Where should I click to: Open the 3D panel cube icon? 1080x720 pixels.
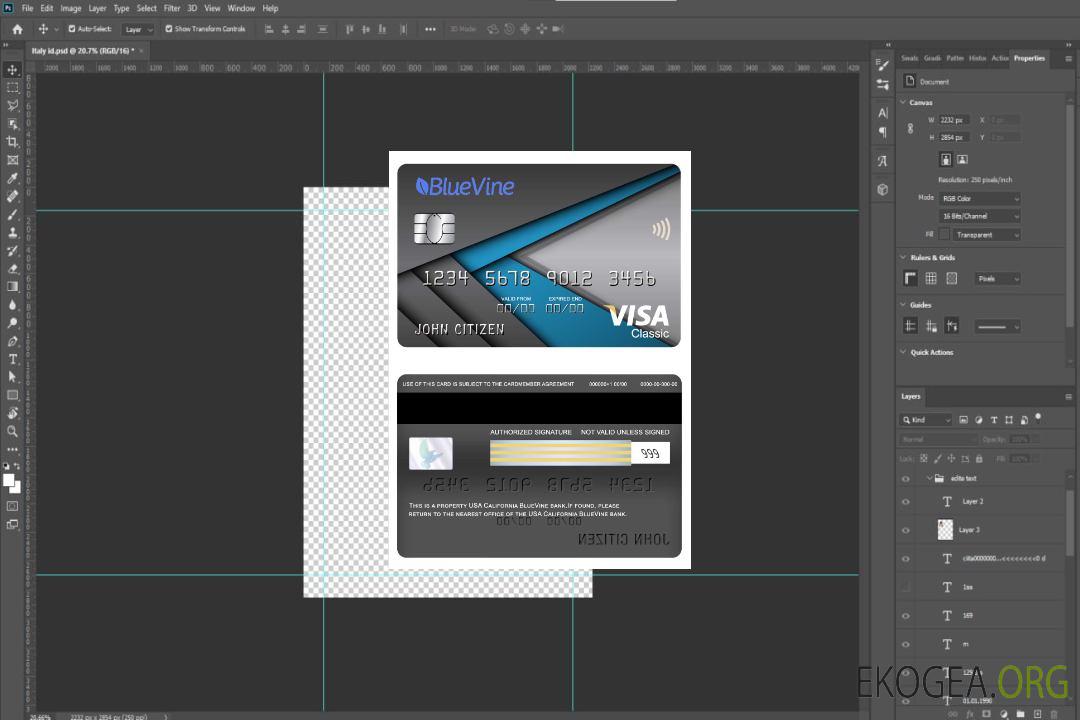(883, 189)
